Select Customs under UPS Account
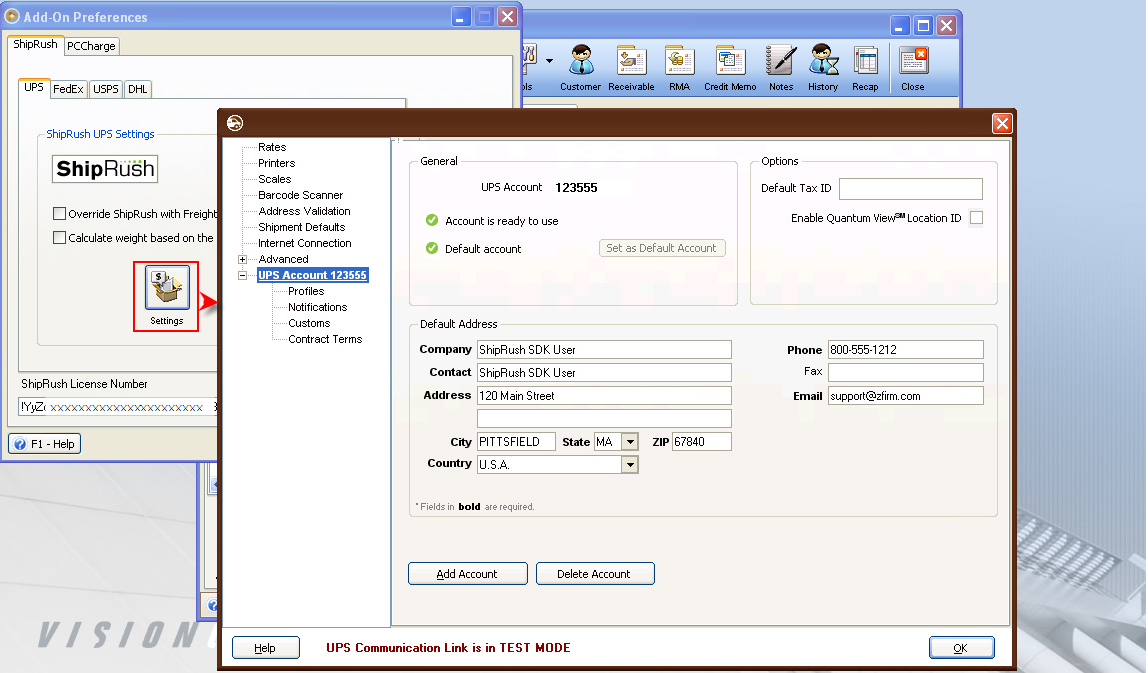1148x673 pixels. point(309,324)
